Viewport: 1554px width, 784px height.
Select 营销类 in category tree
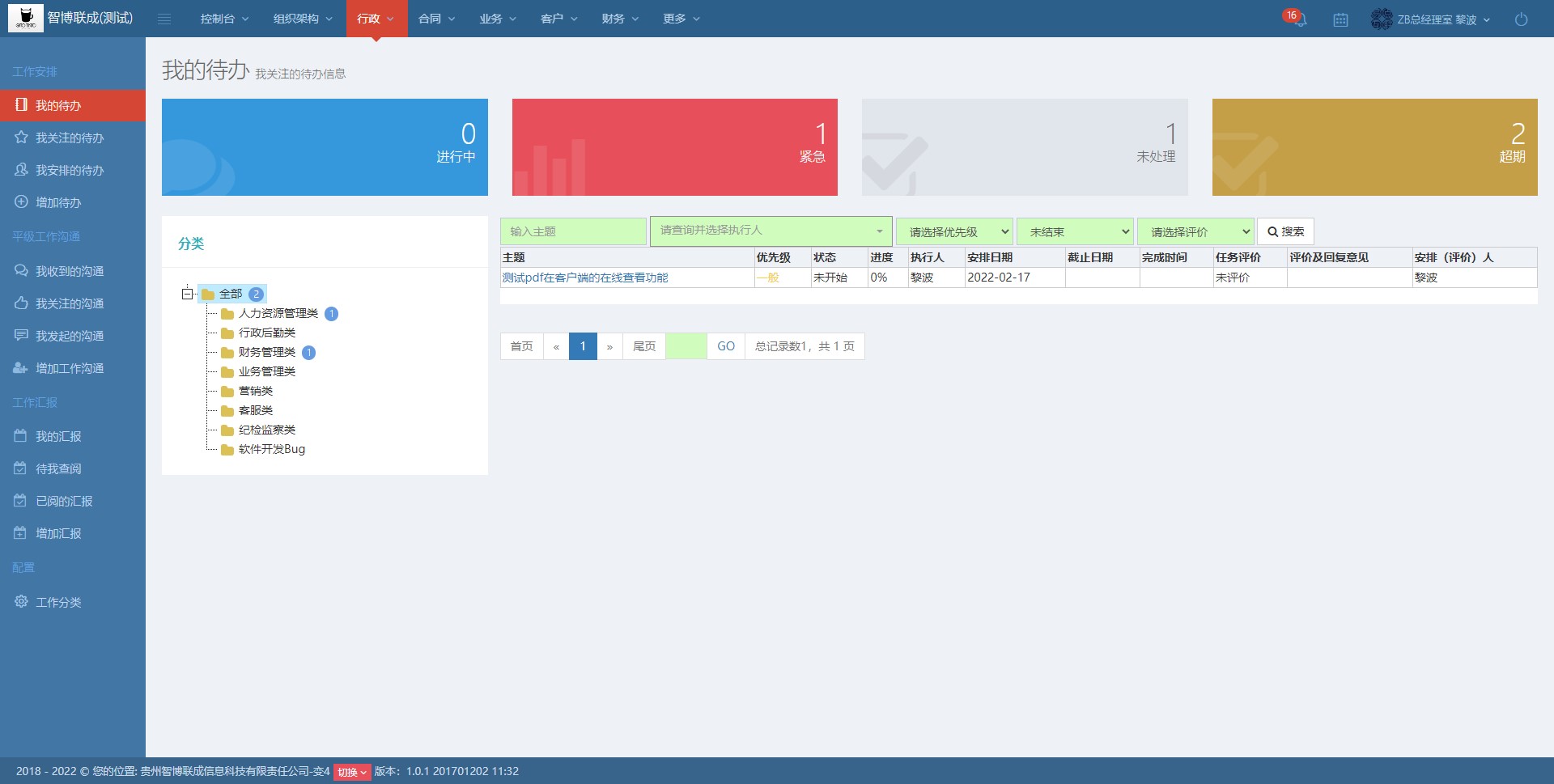click(256, 391)
